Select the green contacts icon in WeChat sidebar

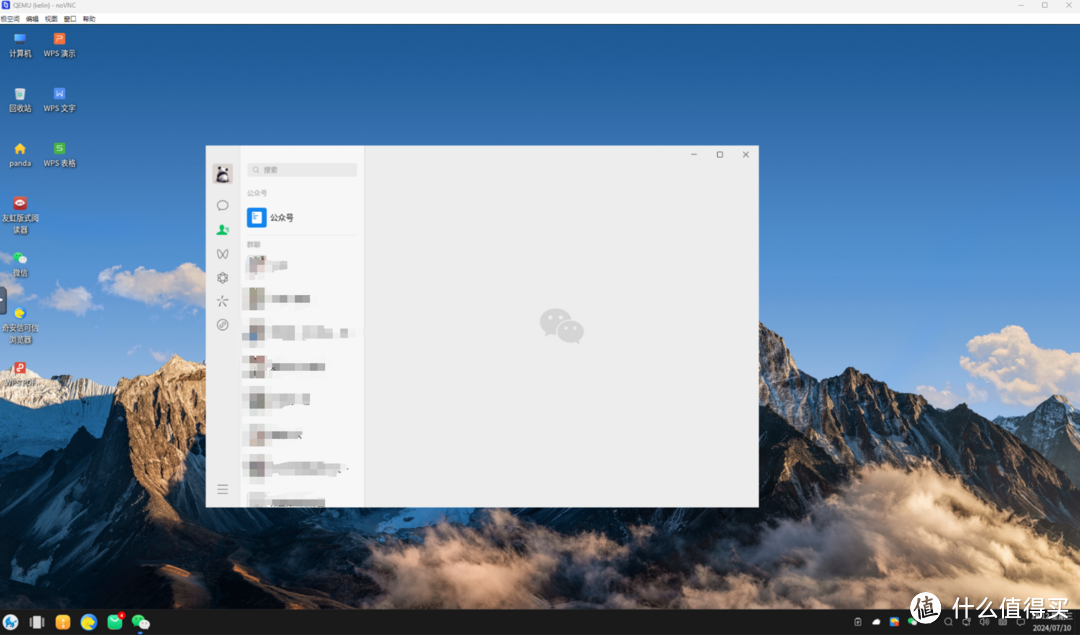point(222,229)
